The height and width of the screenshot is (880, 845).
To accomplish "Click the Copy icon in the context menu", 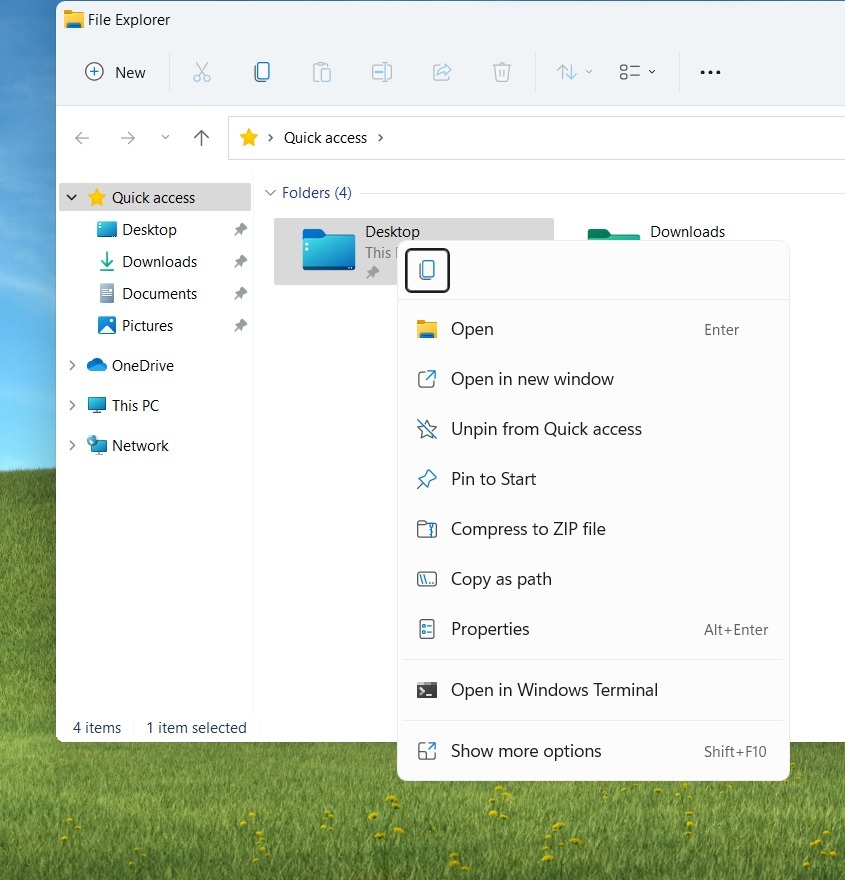I will click(x=428, y=271).
